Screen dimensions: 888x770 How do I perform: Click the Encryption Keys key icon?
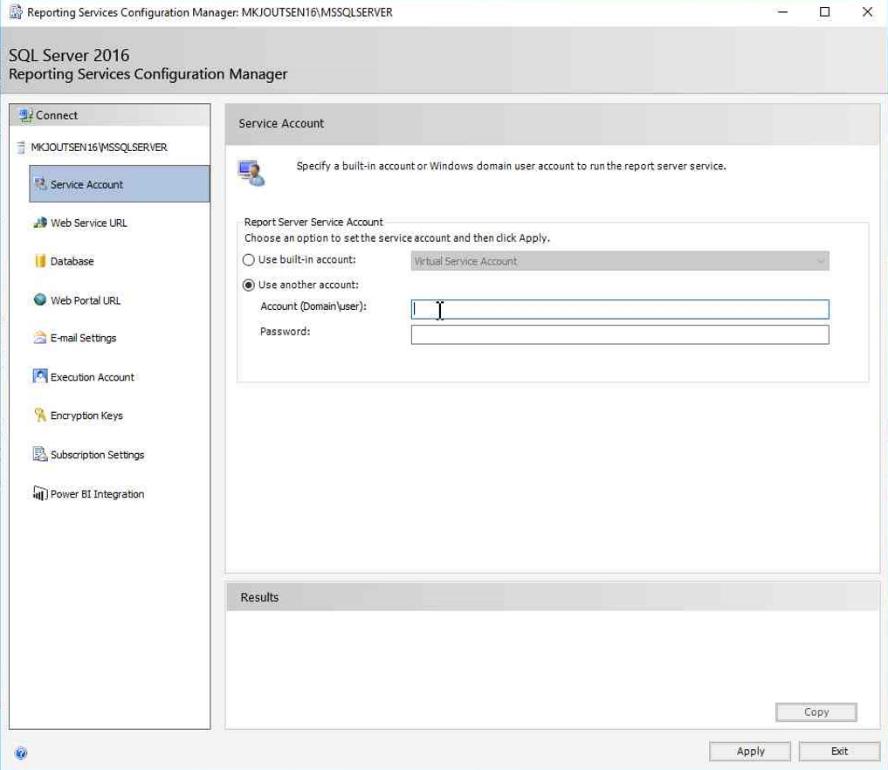tap(40, 415)
